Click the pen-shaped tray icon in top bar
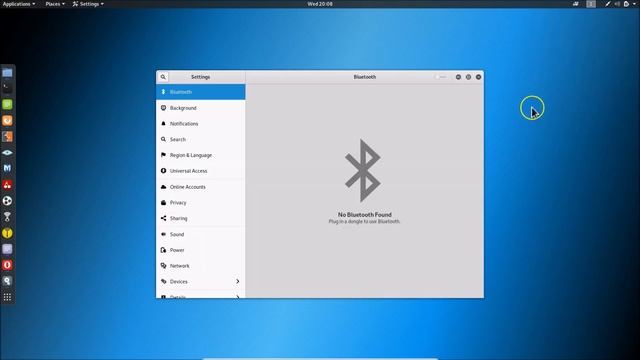The image size is (640, 360). coord(608,4)
